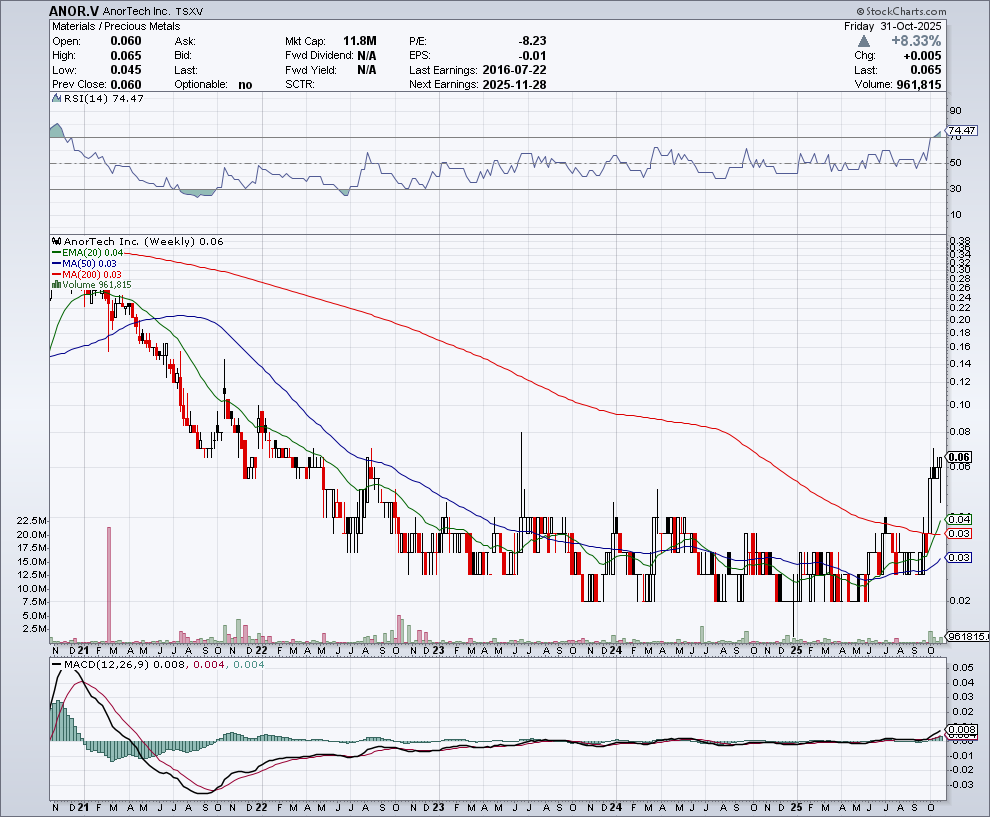Viewport: 990px width, 817px height.
Task: Click Last Earnings date 2016-07-22
Action: [x=514, y=70]
